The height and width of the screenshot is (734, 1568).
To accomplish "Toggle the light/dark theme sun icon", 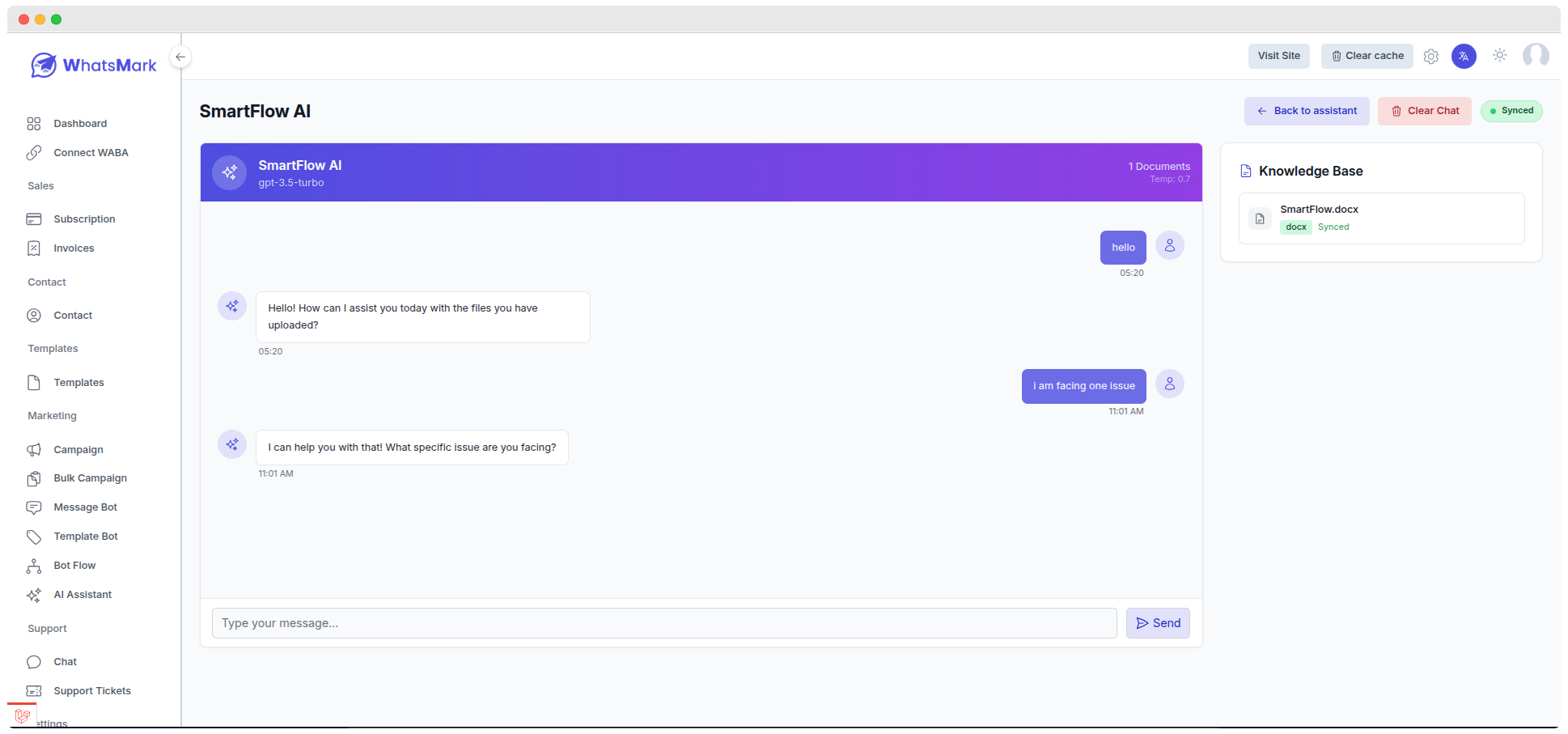I will (x=1500, y=55).
